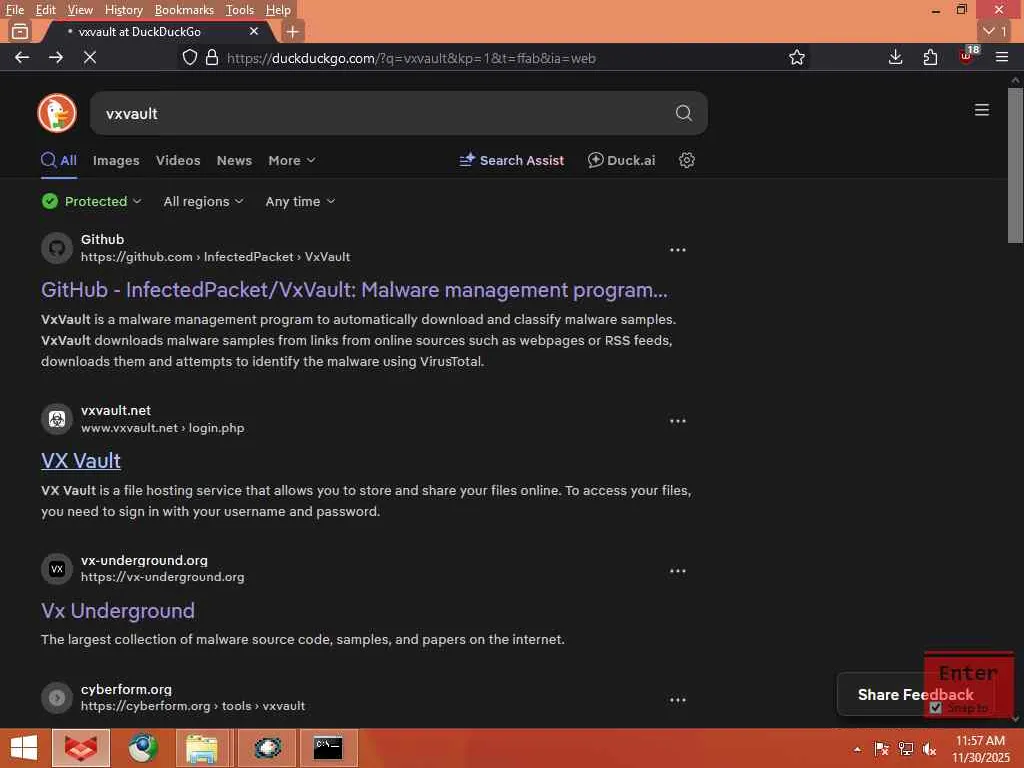Open a new browser tab
This screenshot has width=1024, height=768.
293,31
